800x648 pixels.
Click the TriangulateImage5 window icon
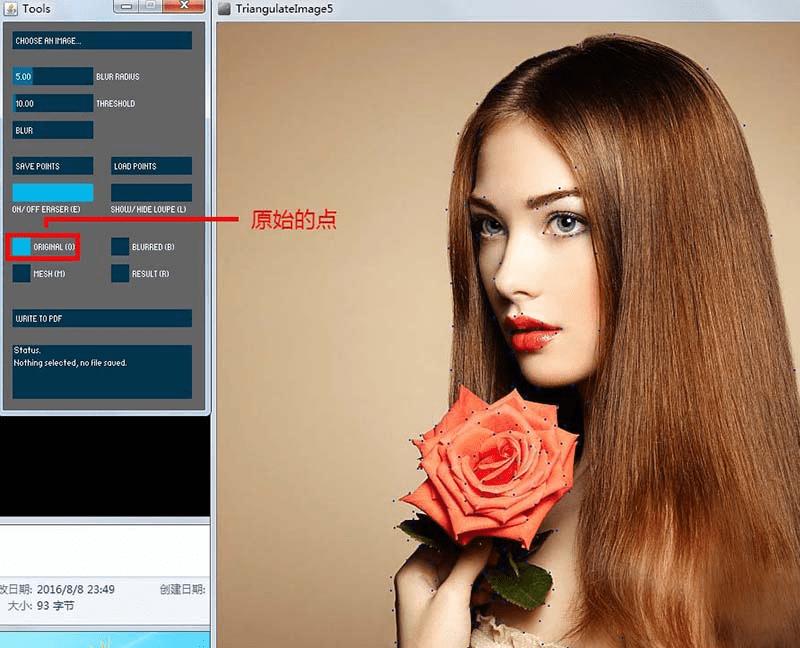click(x=224, y=9)
